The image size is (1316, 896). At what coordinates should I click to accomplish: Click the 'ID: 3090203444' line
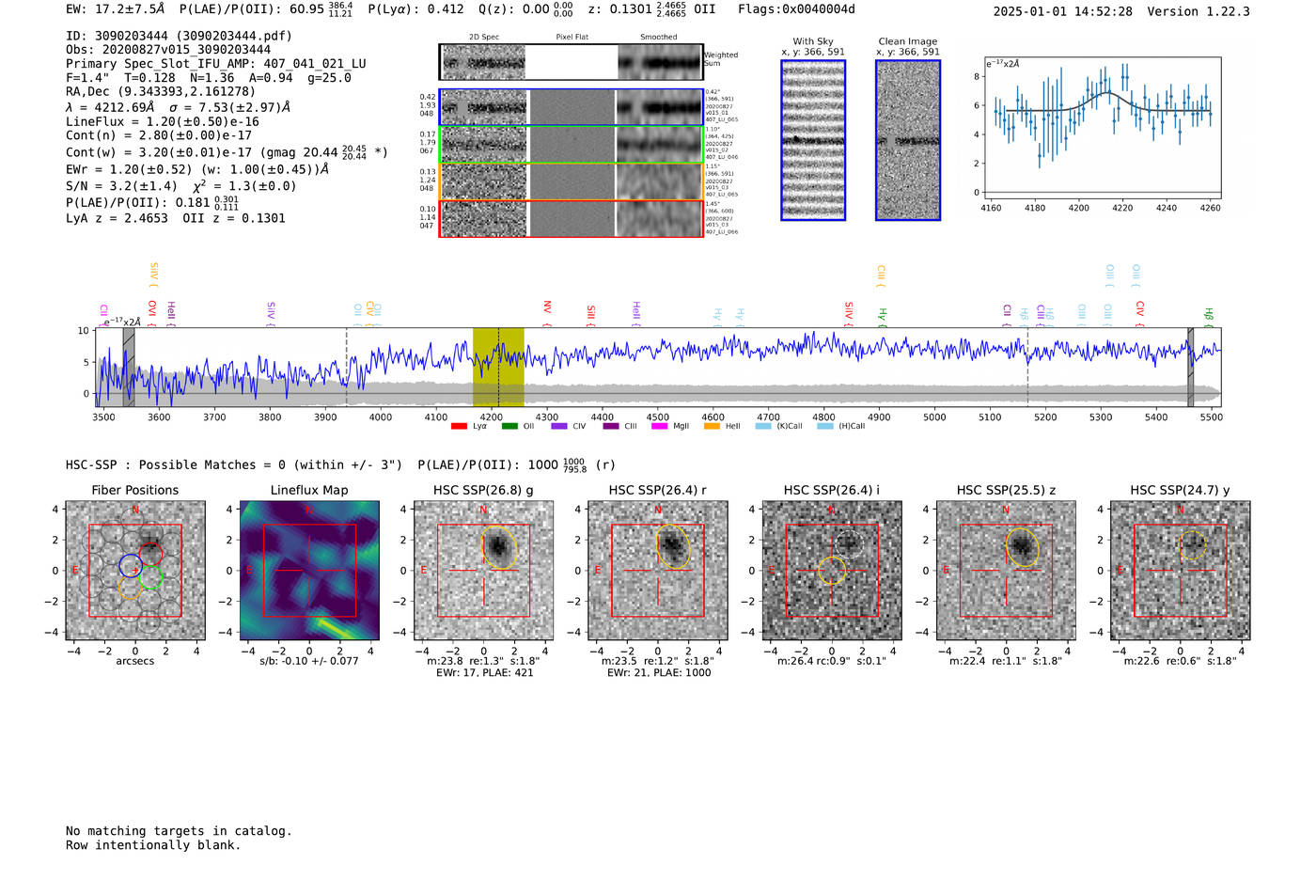tap(179, 36)
